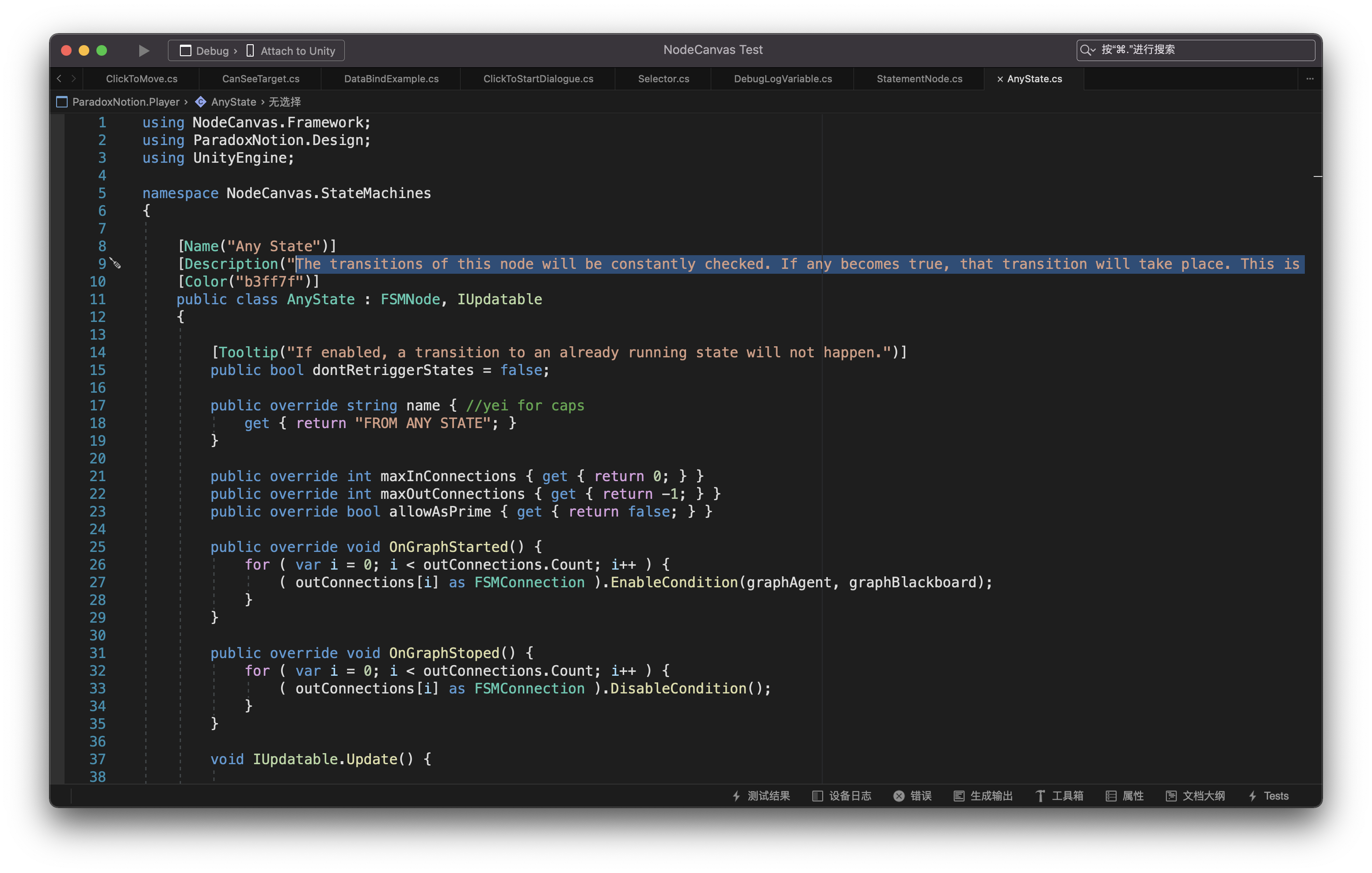
Task: Open the 测试结果 (Test Results) pad
Action: tap(761, 796)
